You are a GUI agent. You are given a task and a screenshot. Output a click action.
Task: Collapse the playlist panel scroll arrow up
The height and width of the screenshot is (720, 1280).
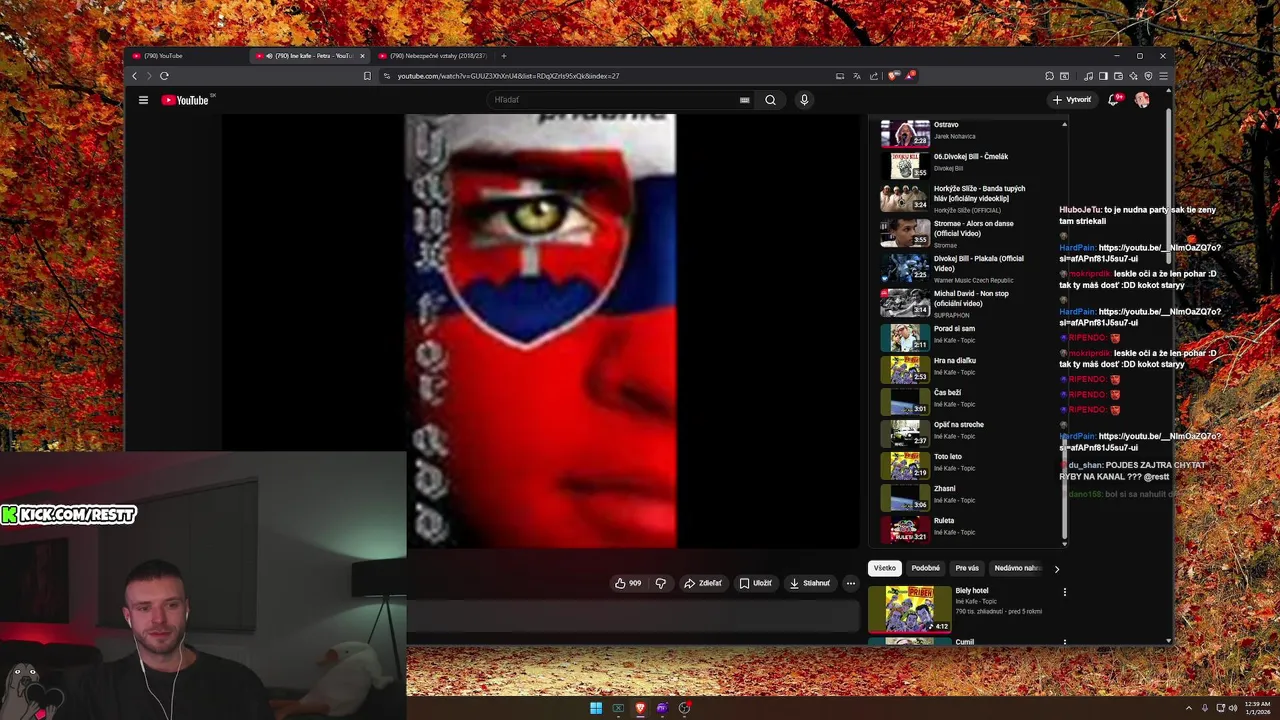[x=1064, y=124]
